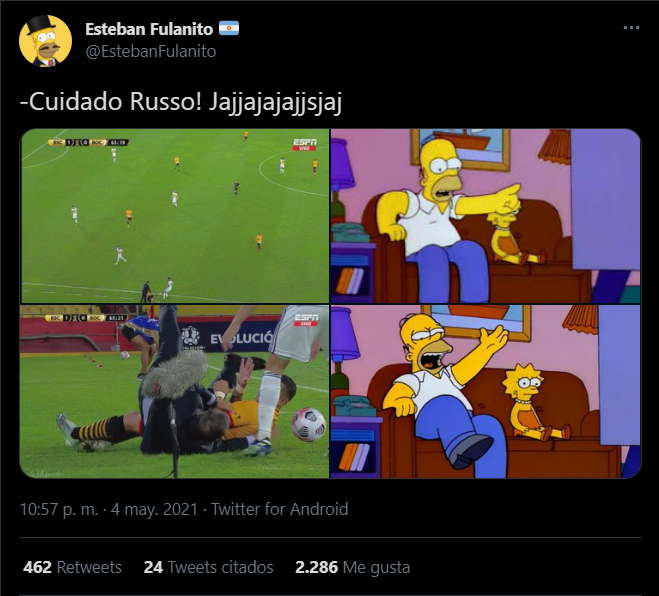Click the scoreboard in the top-left image

pyautogui.click(x=88, y=142)
